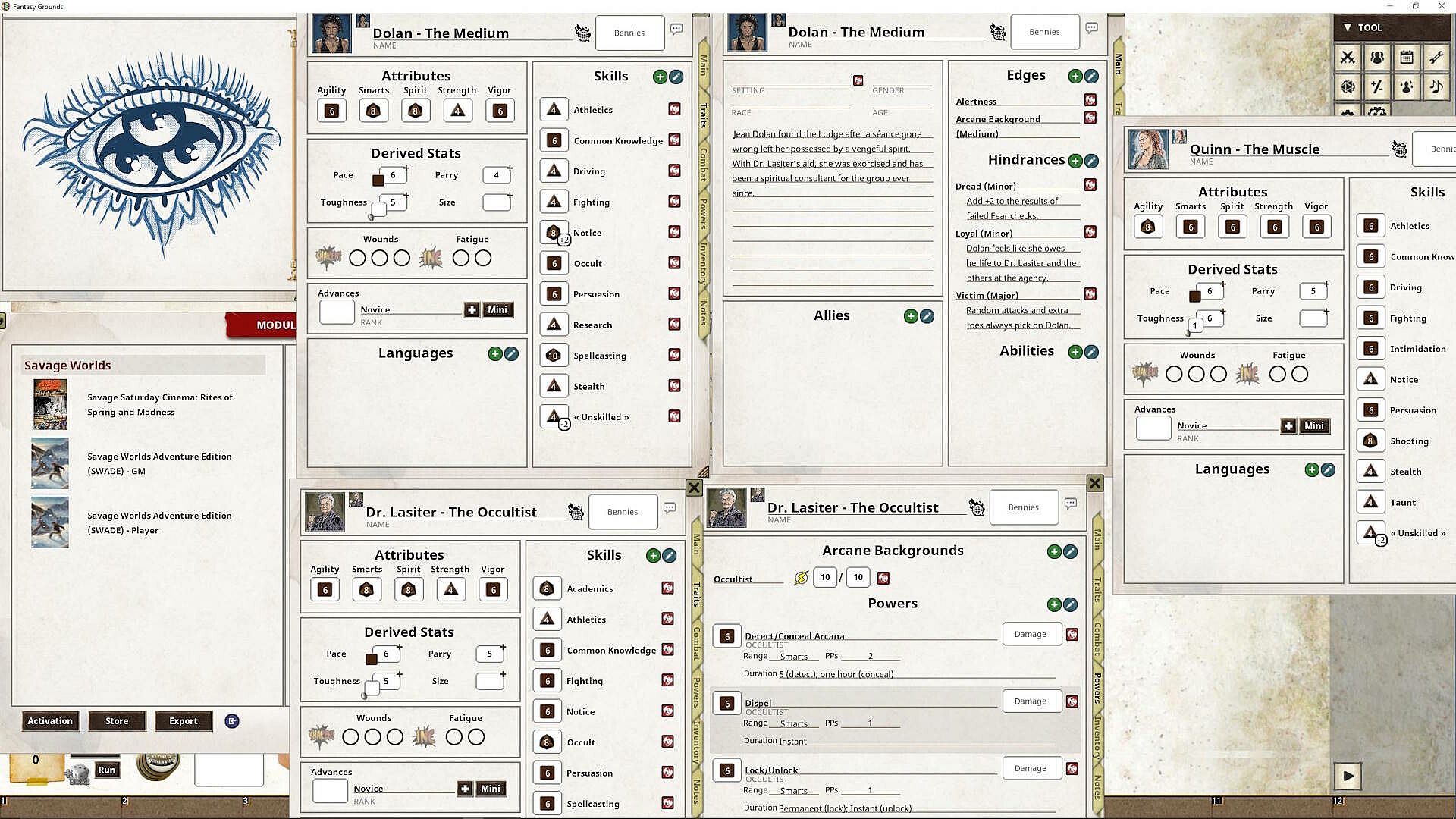This screenshot has height=819, width=1456.
Task: Edit Arcane Backgrounds list with pencil icon
Action: pyautogui.click(x=1070, y=552)
